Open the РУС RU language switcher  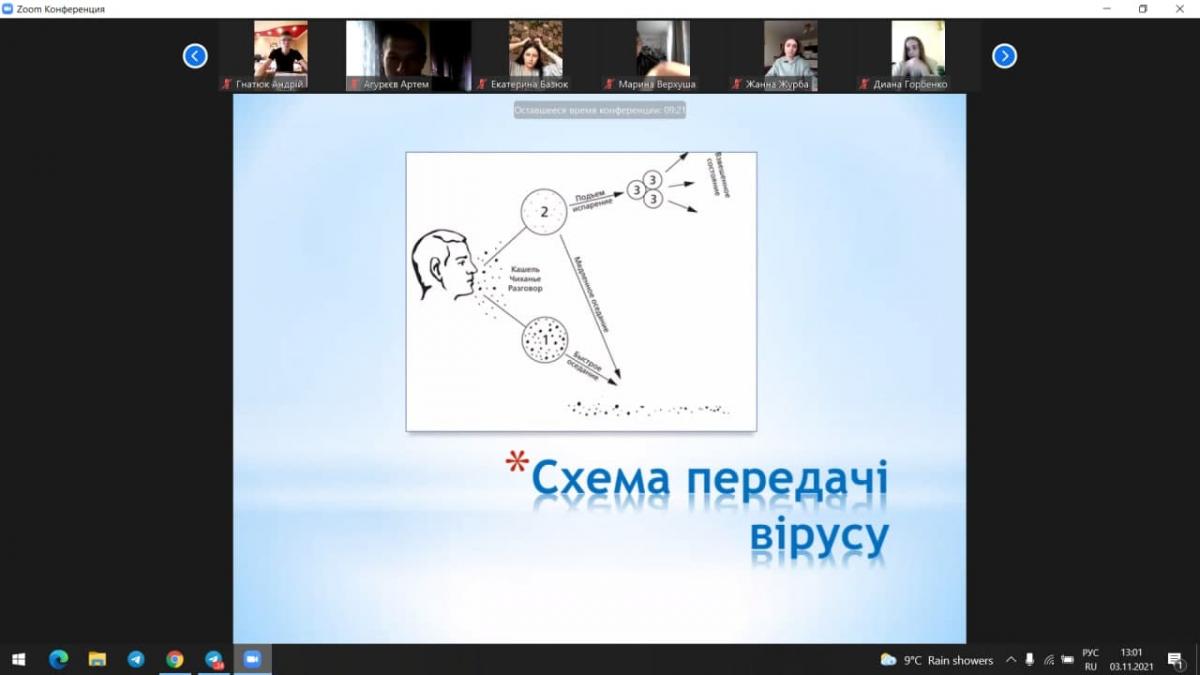pos(1090,659)
